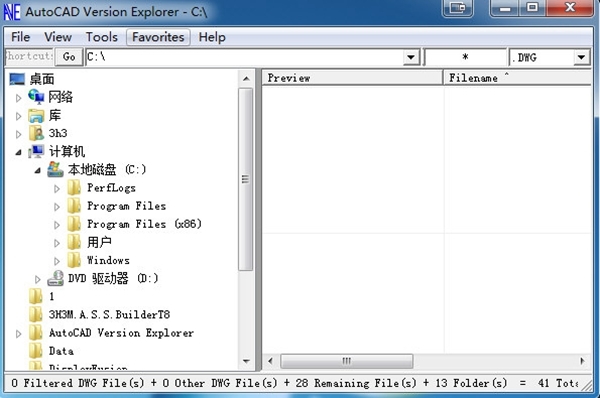
Task: Expand the 3h3 tree node
Action: point(18,134)
